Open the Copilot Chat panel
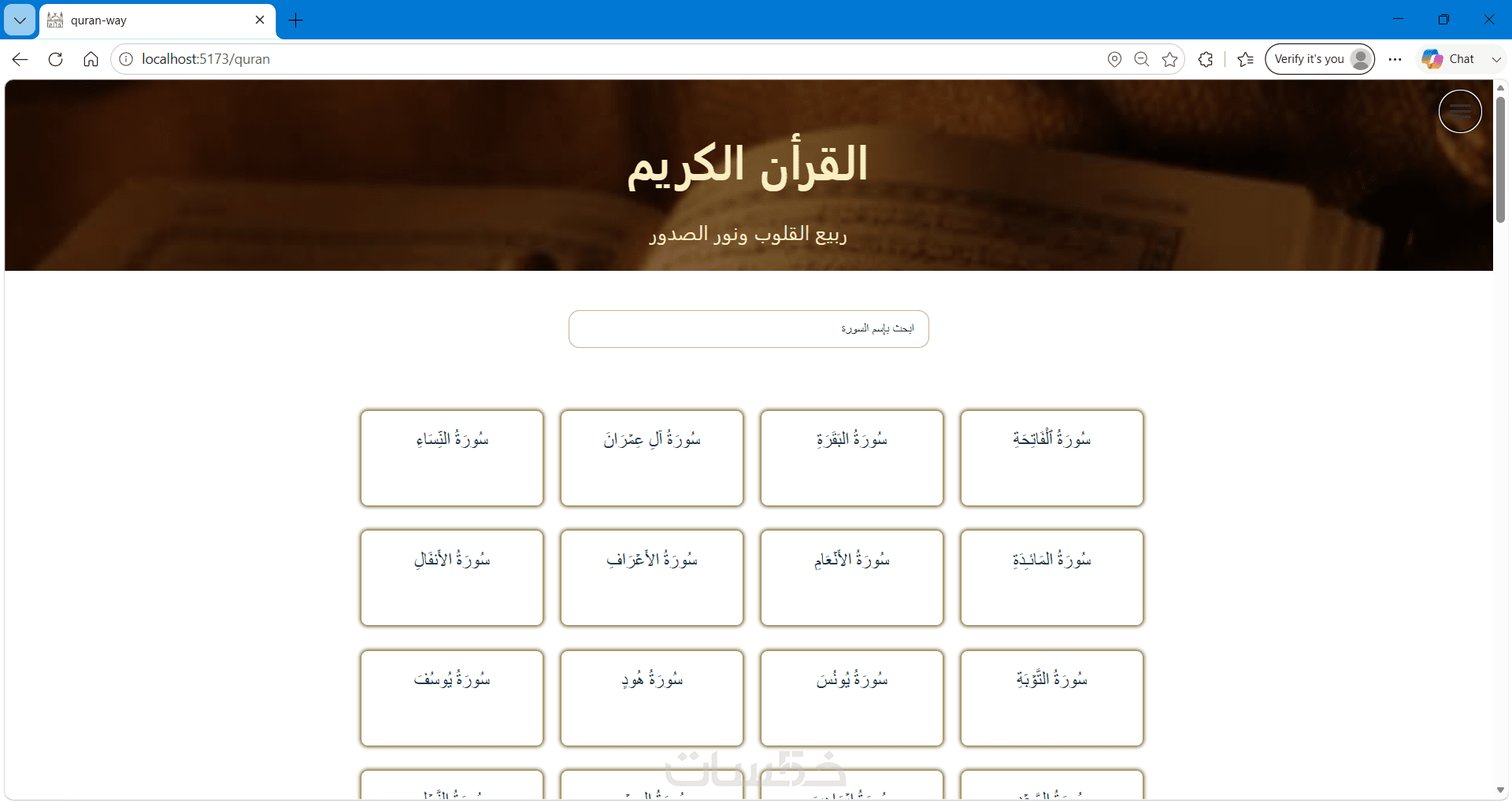The image size is (1512, 803). pos(1449,59)
